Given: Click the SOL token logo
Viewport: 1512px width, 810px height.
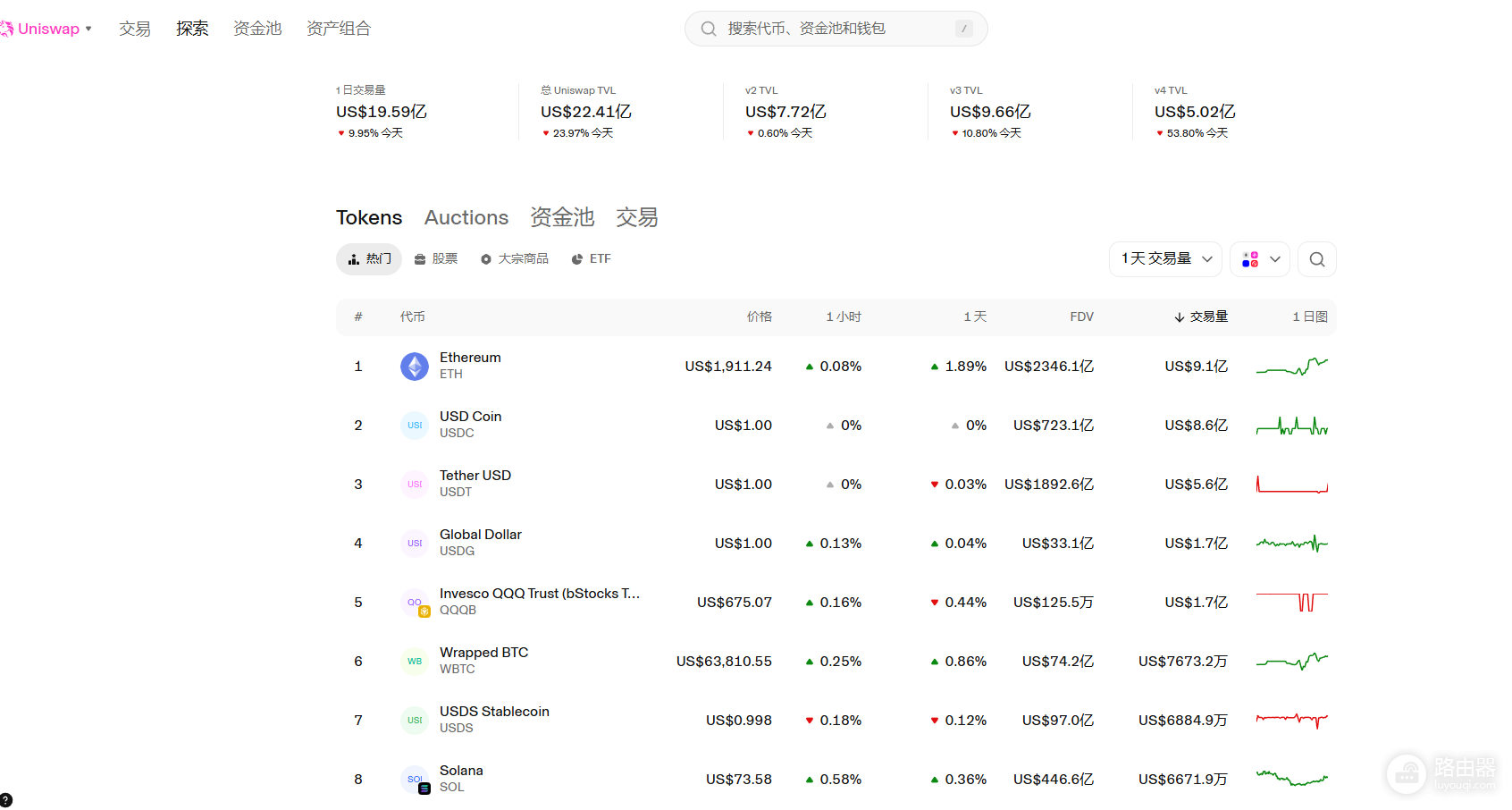Looking at the screenshot, I should click(415, 780).
